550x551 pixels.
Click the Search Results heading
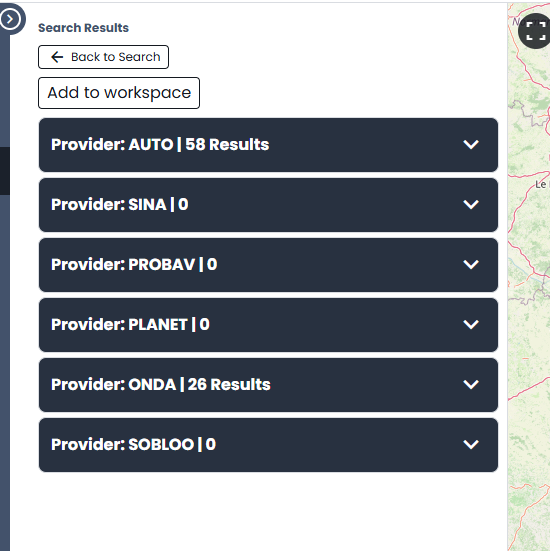(83, 28)
